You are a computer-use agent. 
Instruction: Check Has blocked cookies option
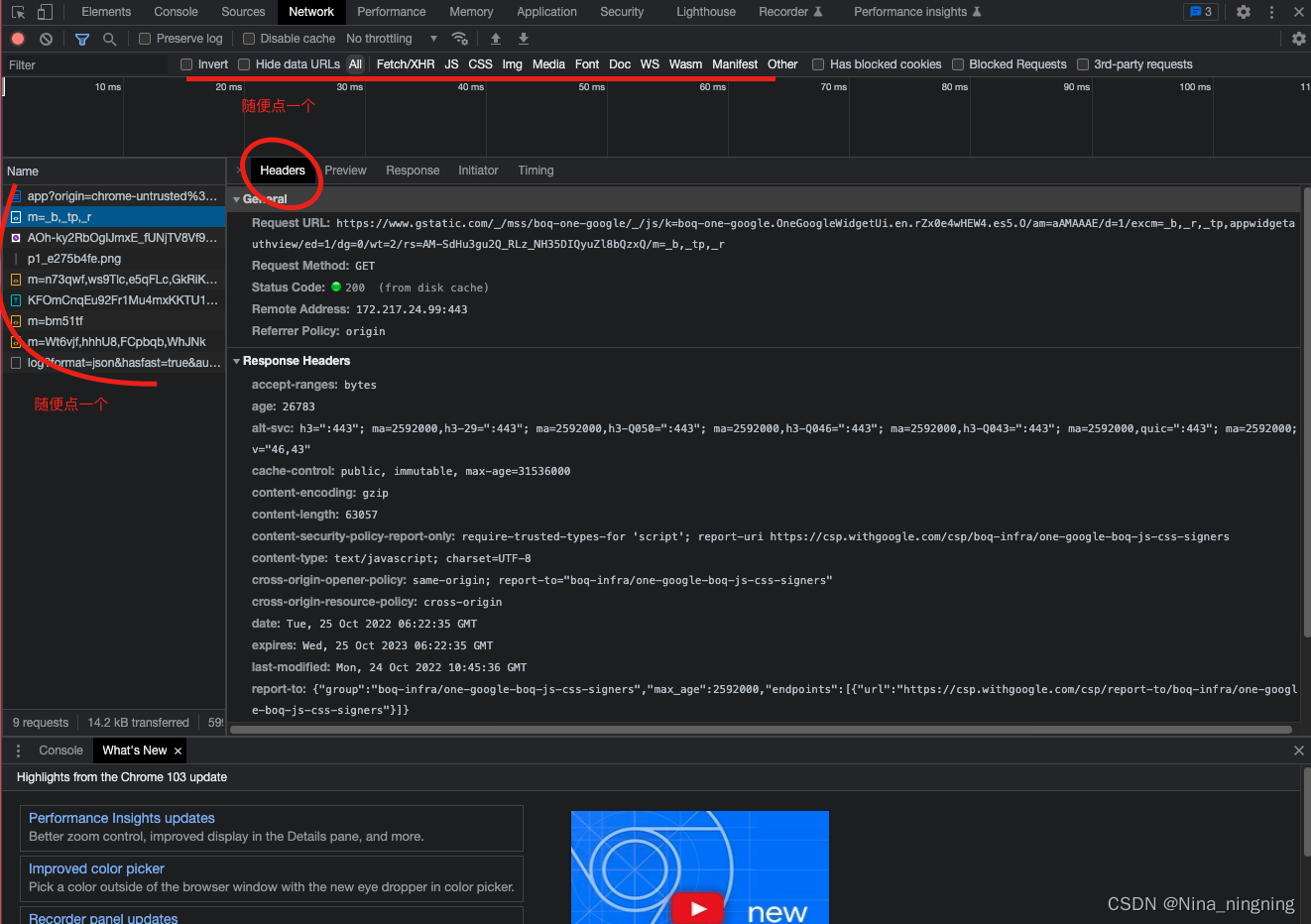pos(818,64)
